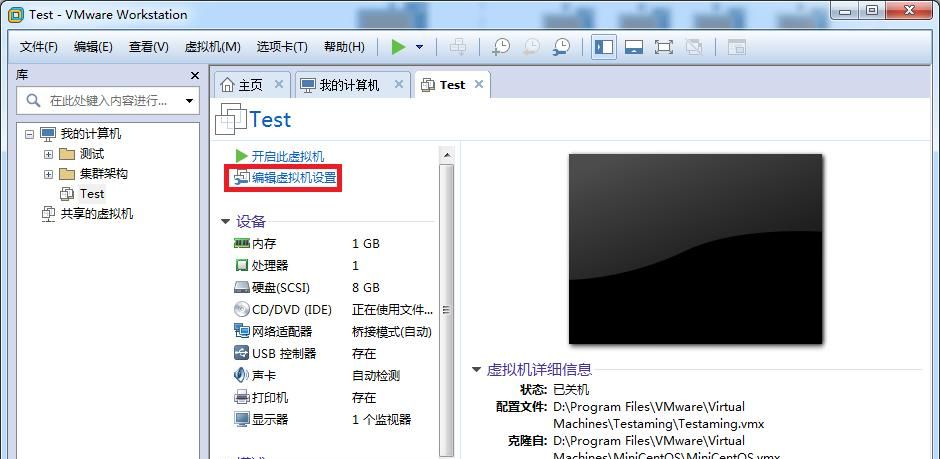Select 共享的虚拟机 in library tree
This screenshot has width=940, height=459.
pos(97,213)
